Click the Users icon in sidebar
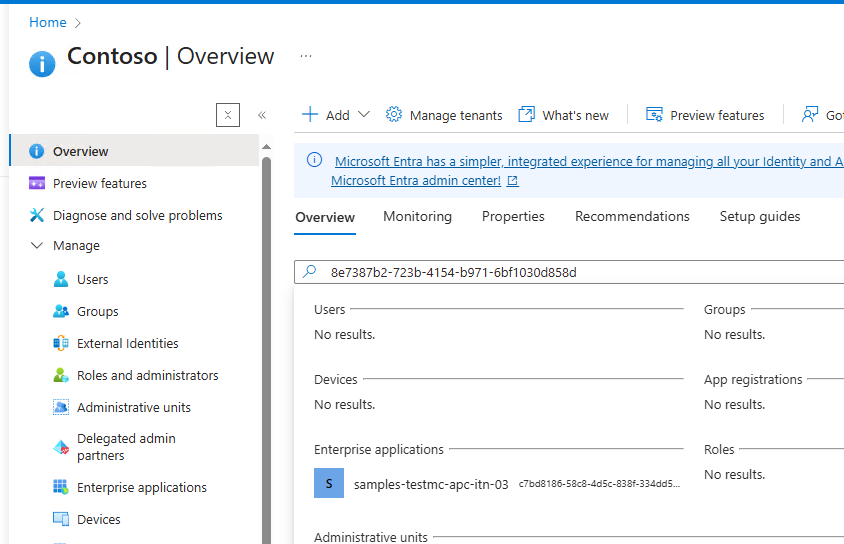Screen dimensions: 844x544 [x=61, y=280]
